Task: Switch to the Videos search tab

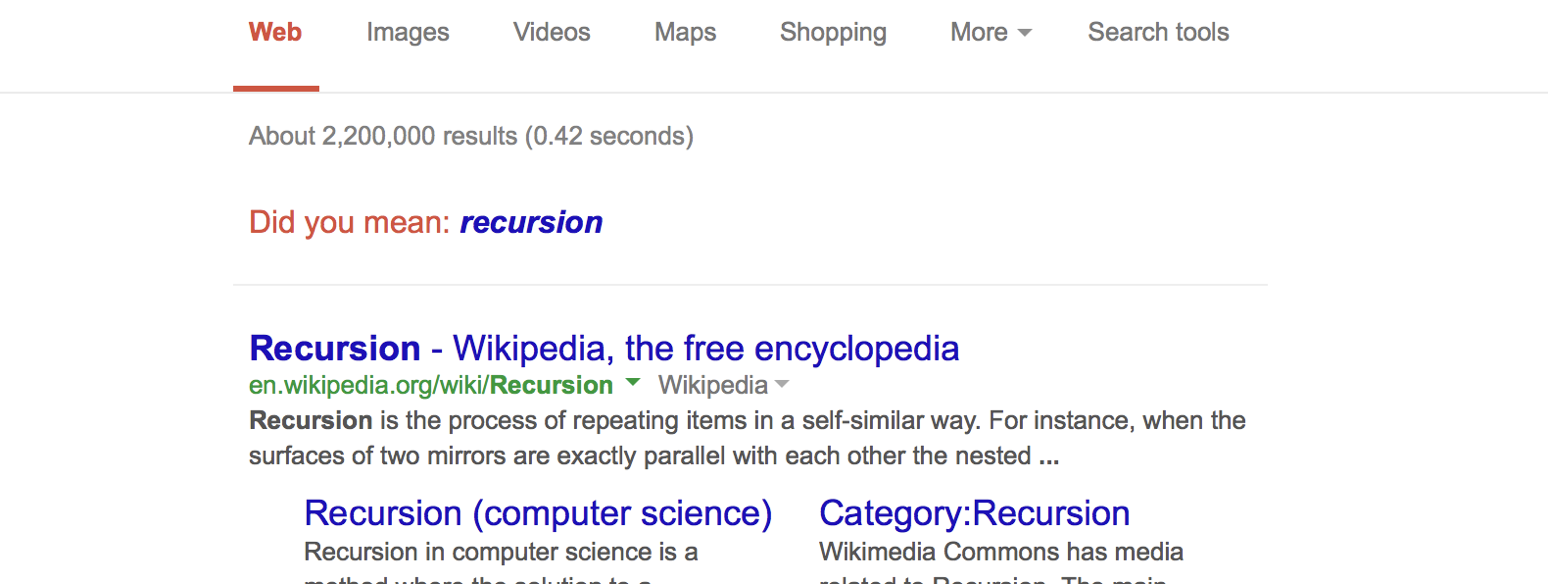Action: [551, 32]
